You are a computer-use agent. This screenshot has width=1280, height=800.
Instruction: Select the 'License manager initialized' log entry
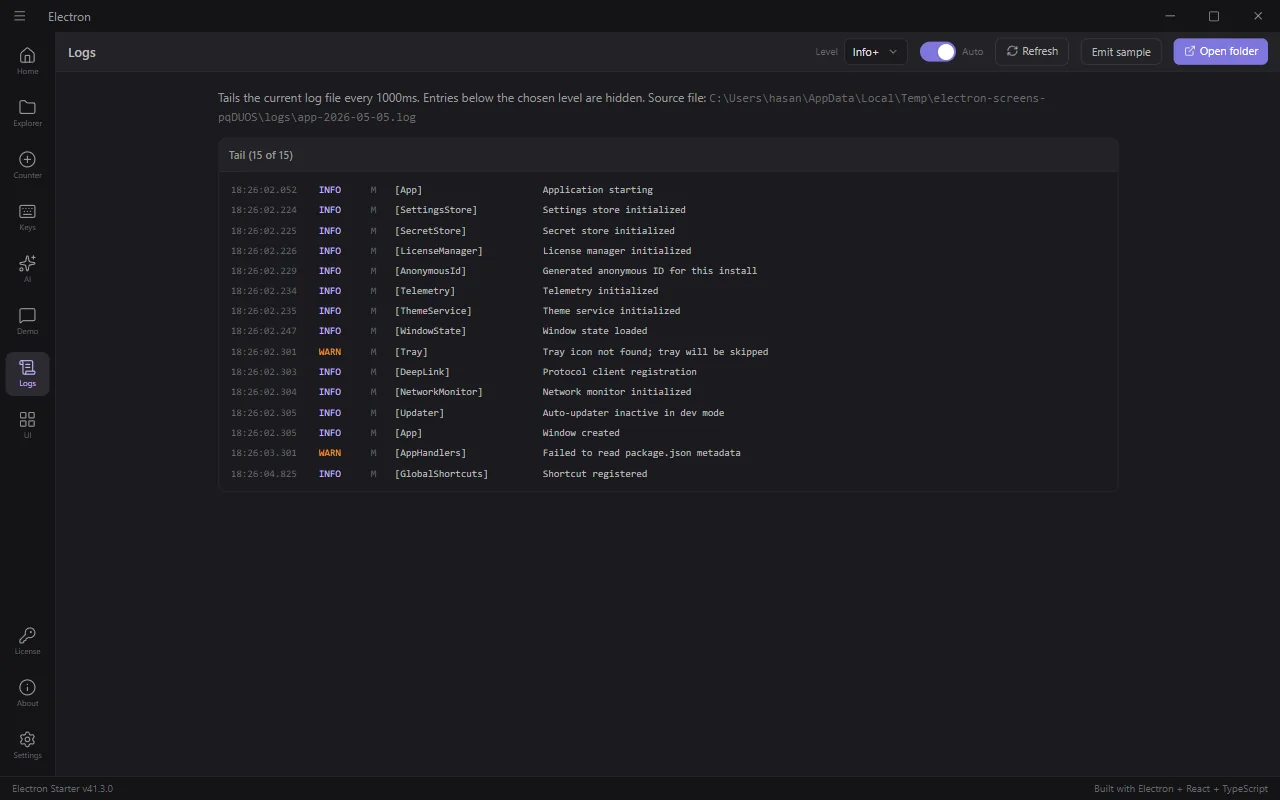[x=617, y=251]
